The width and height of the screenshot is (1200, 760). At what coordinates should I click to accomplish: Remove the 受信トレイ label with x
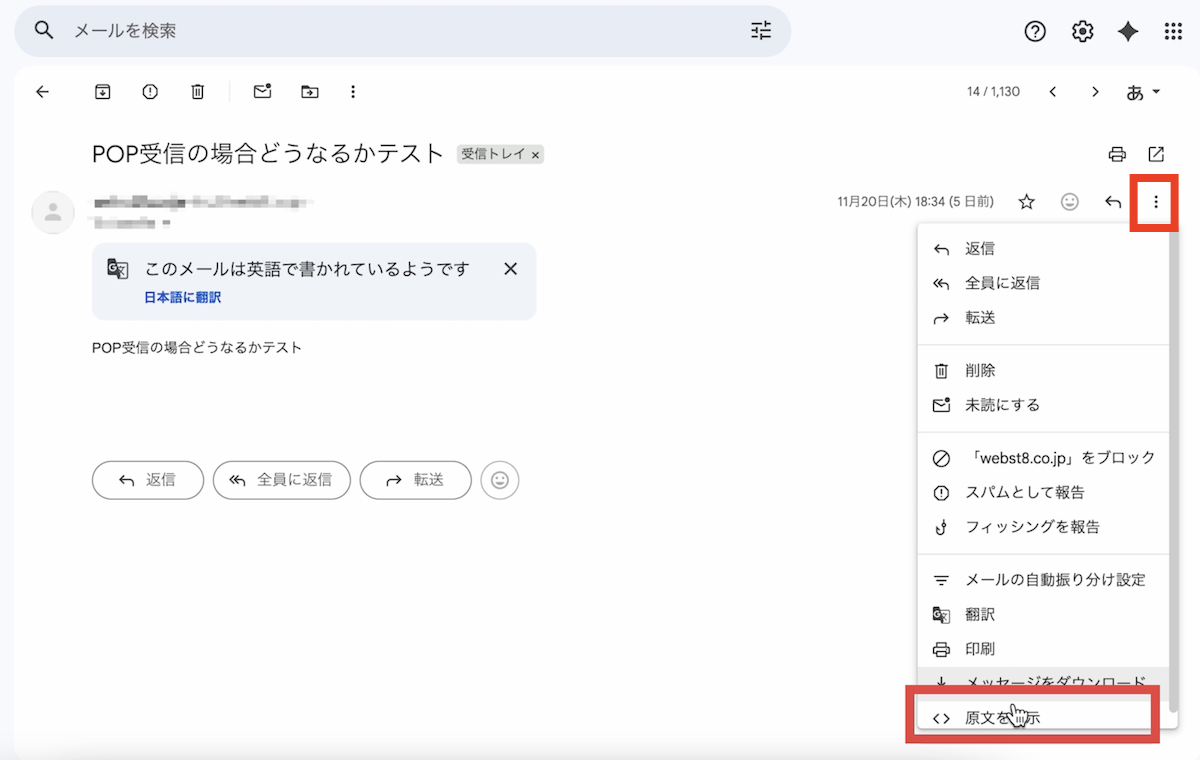(536, 155)
